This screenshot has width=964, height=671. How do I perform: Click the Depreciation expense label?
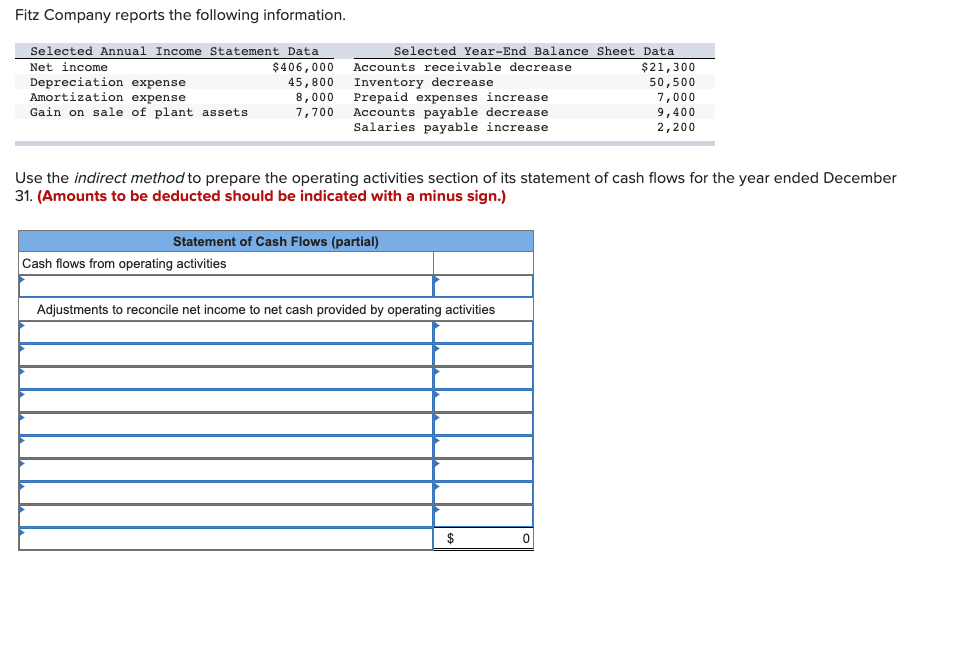(108, 82)
